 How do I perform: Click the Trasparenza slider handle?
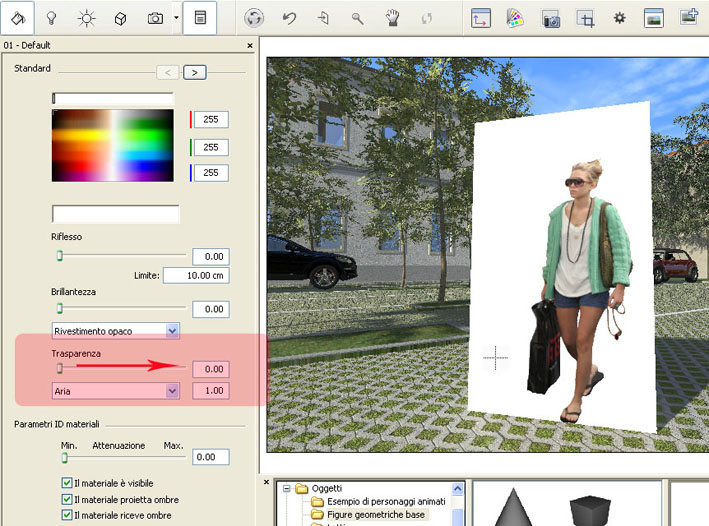[59, 368]
